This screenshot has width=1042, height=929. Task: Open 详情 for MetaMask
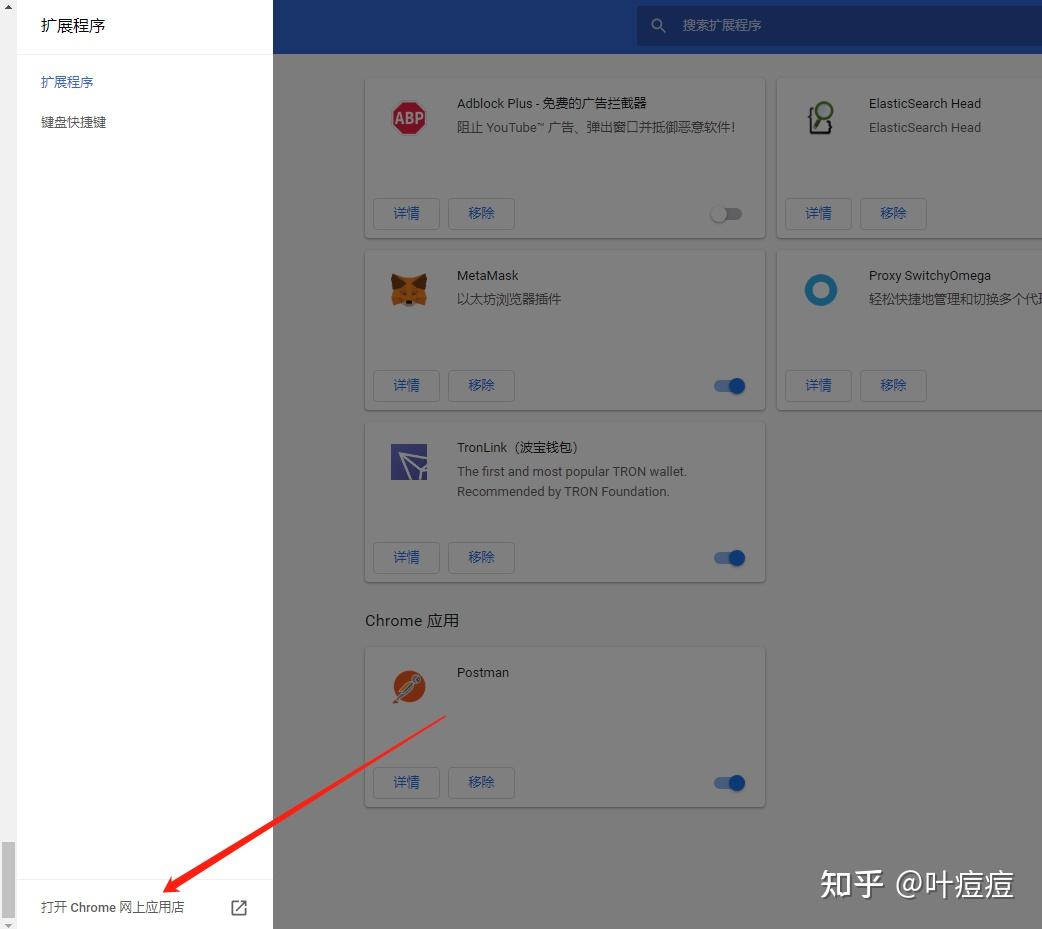coord(406,385)
